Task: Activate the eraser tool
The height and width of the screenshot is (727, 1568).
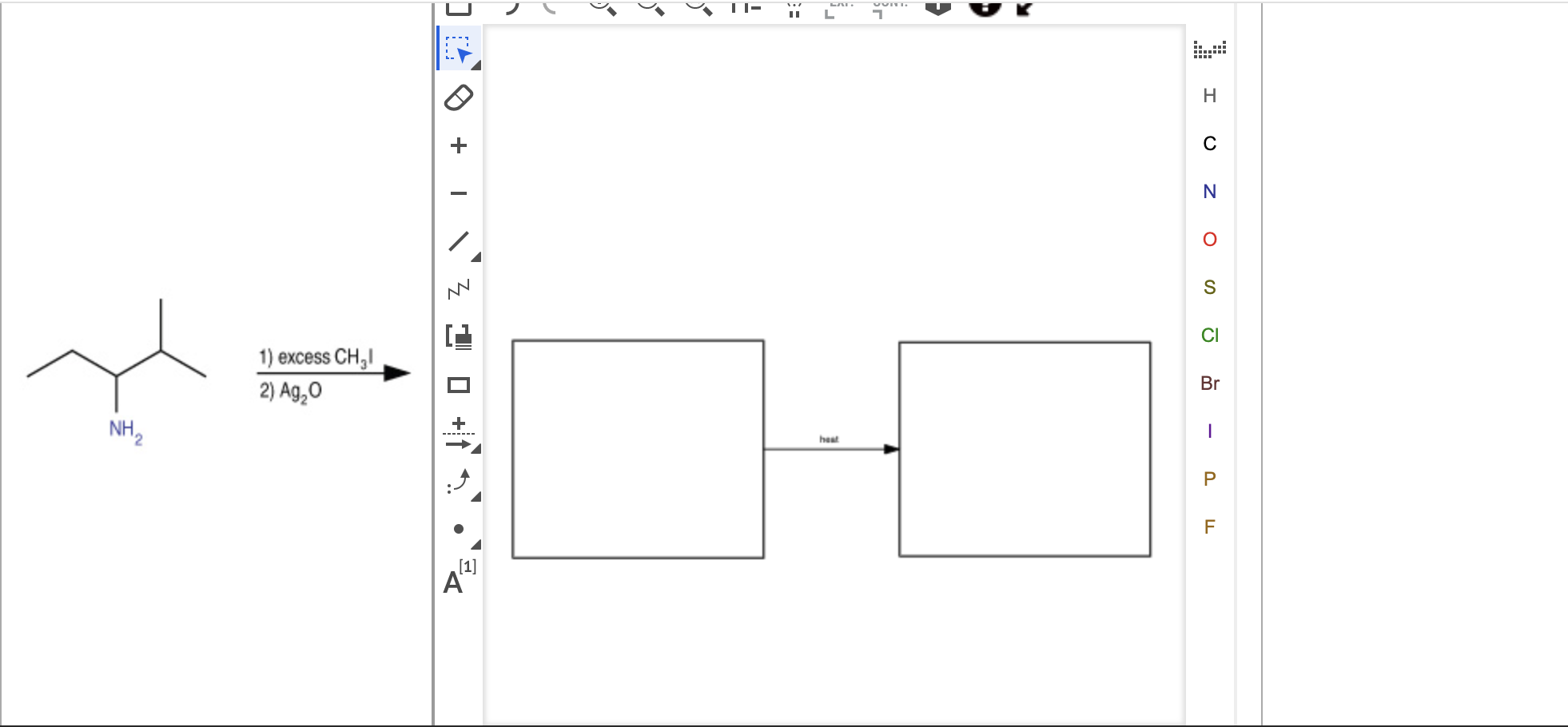Action: 457,96
